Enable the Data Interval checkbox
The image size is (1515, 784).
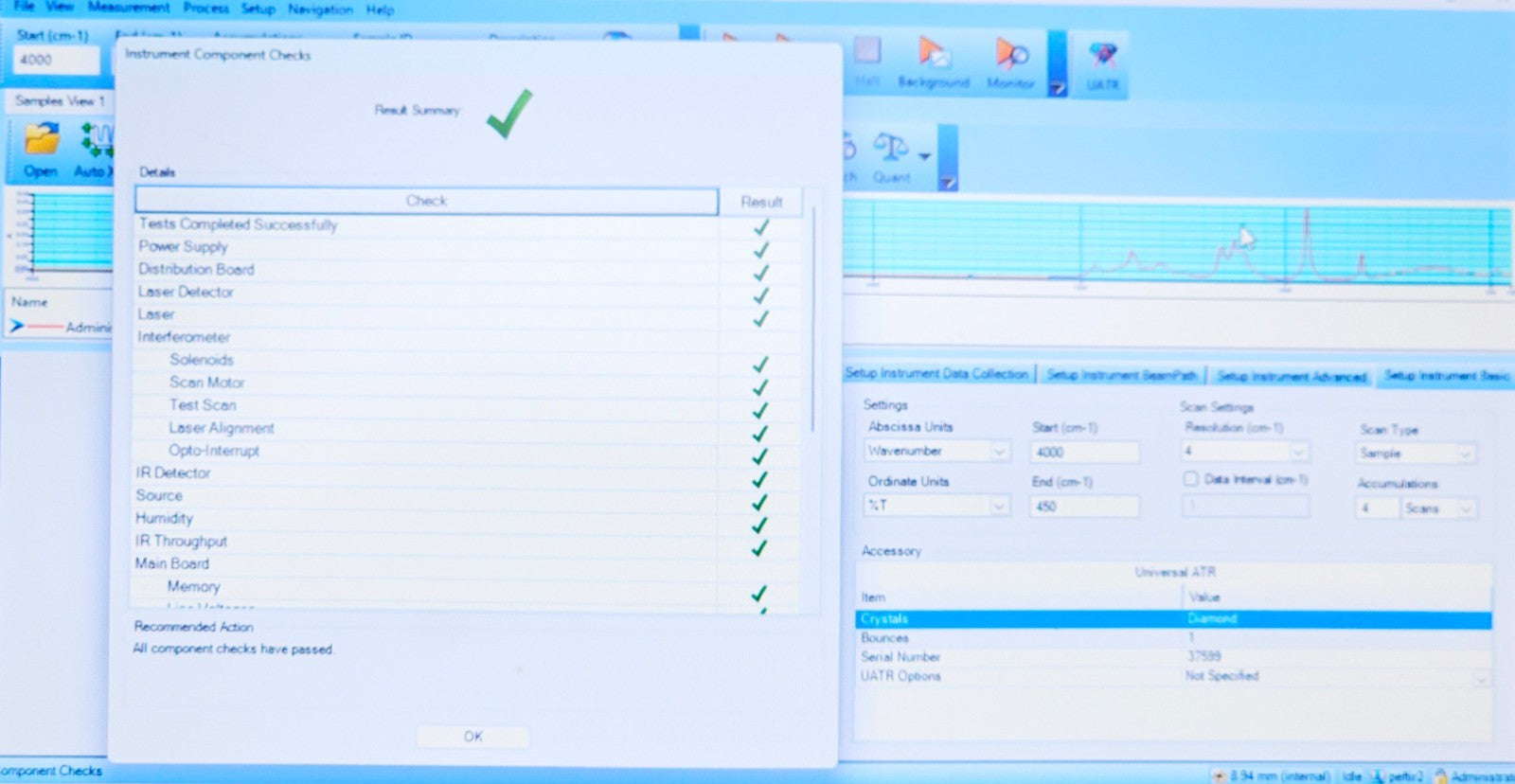(x=1190, y=479)
